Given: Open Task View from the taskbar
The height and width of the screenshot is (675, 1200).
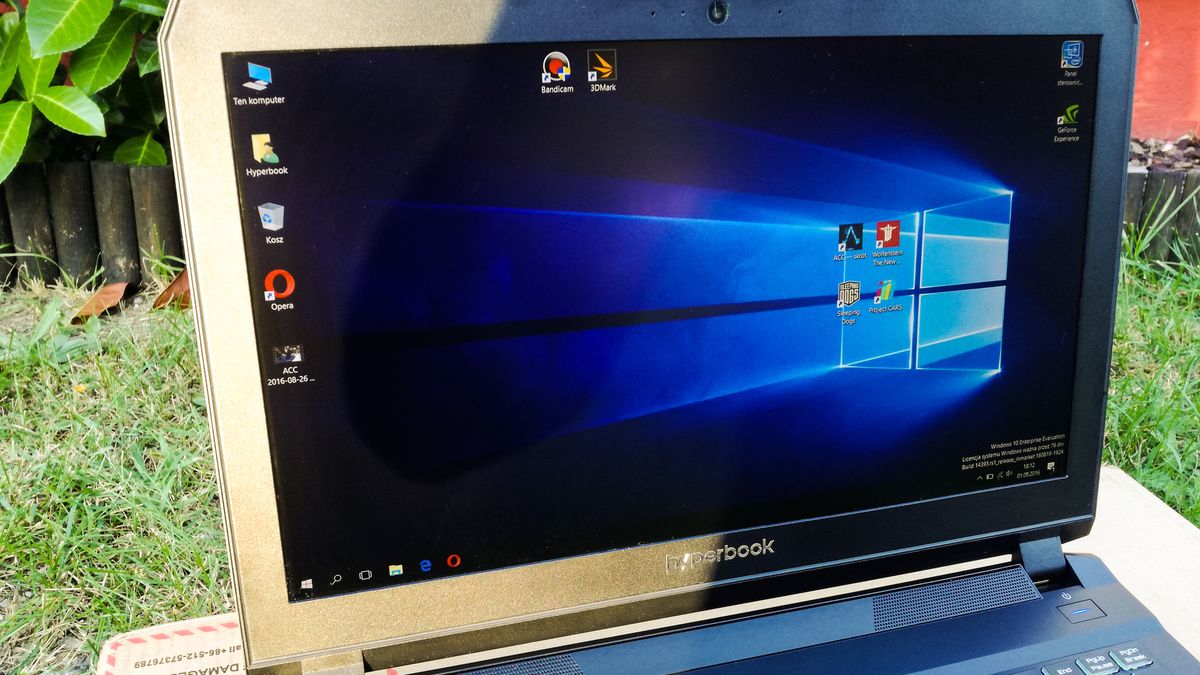Looking at the screenshot, I should pyautogui.click(x=365, y=575).
